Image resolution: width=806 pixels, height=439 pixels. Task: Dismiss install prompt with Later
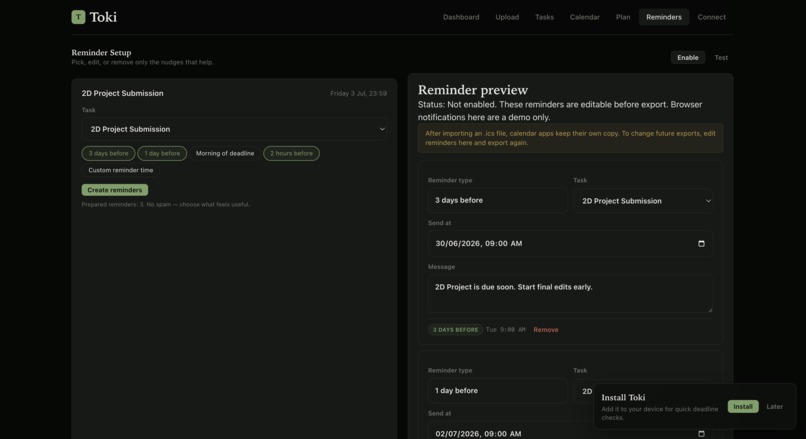[775, 407]
